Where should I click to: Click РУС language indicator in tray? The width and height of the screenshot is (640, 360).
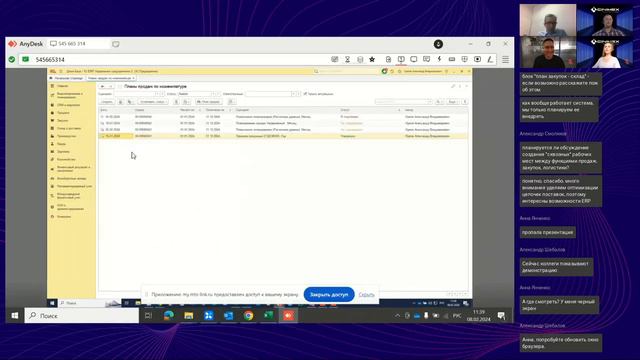tap(457, 316)
